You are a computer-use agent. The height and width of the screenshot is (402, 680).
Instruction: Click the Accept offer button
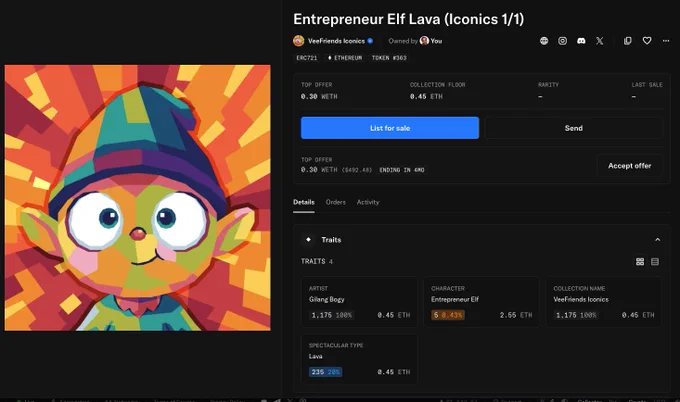(629, 166)
